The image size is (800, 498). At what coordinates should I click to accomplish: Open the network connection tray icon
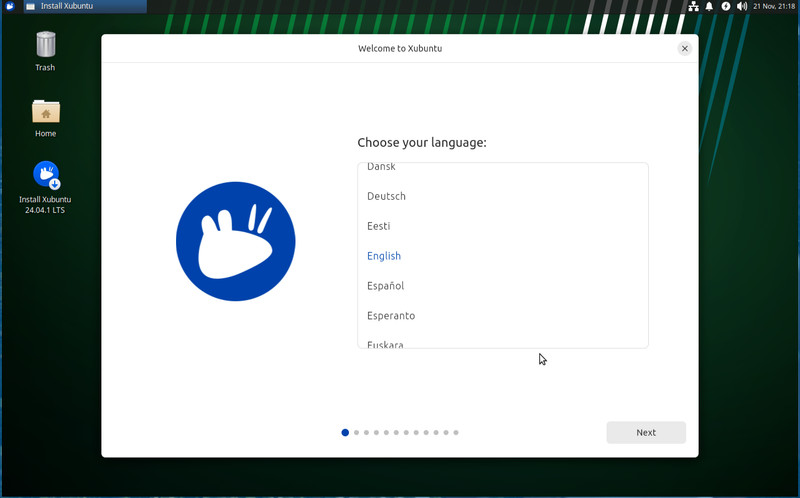693,6
